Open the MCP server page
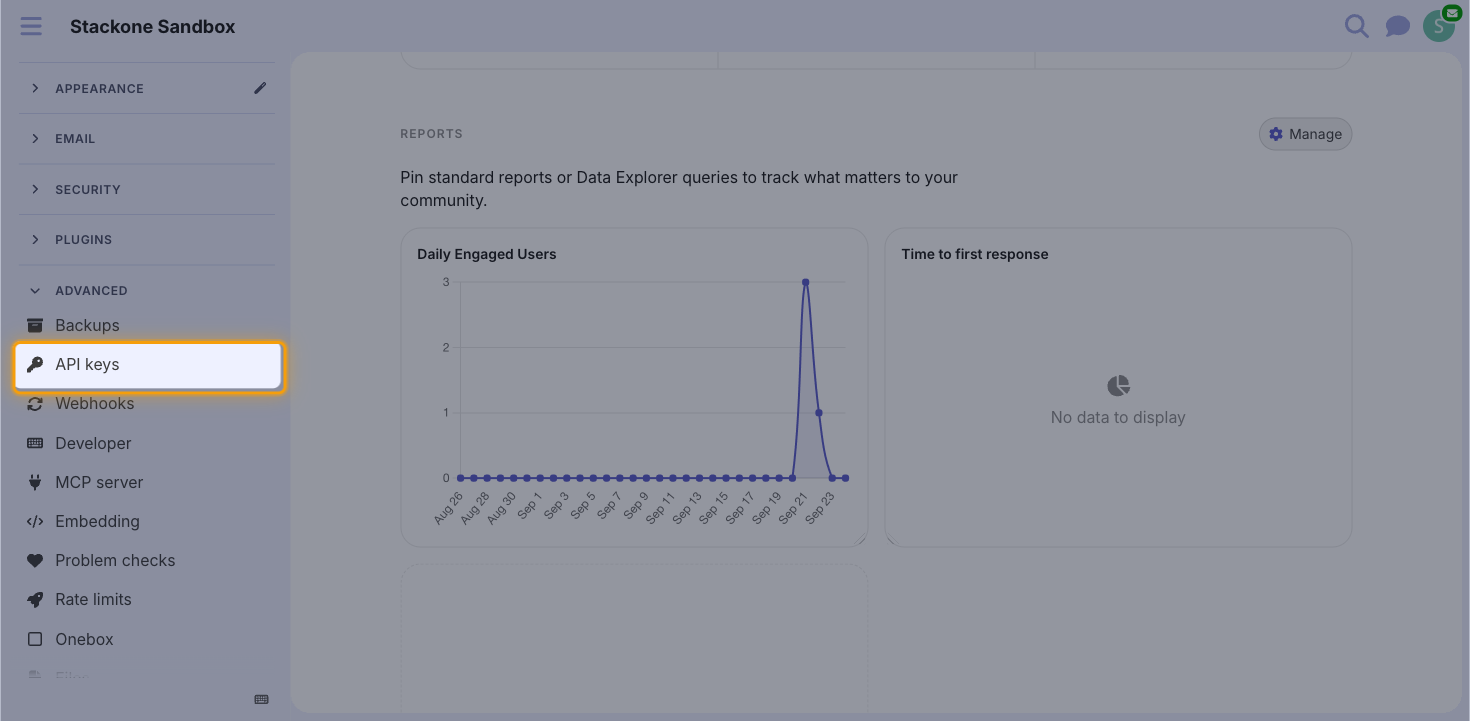 coord(147,482)
